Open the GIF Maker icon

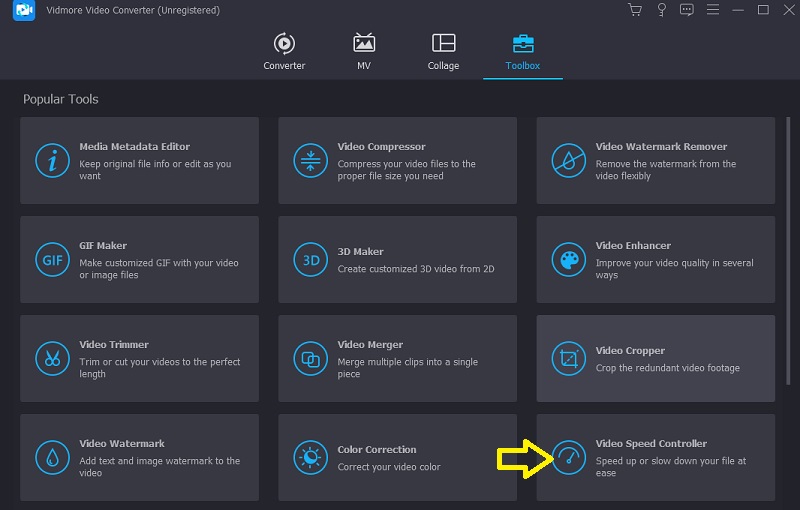tap(52, 260)
